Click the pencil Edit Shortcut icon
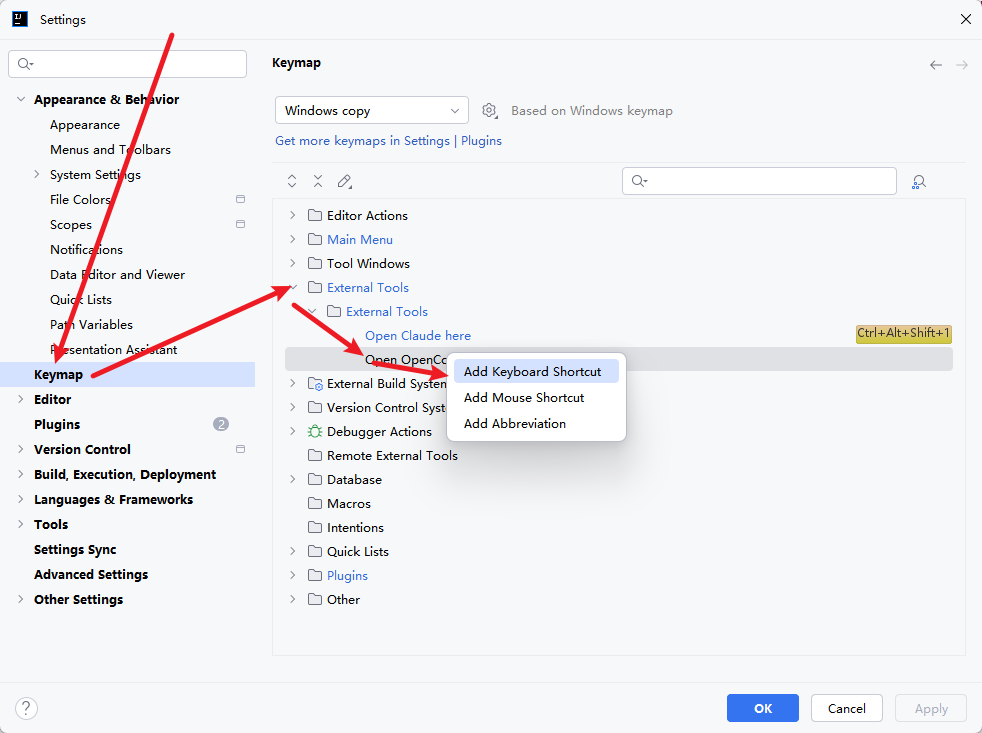The height and width of the screenshot is (733, 982). click(344, 182)
